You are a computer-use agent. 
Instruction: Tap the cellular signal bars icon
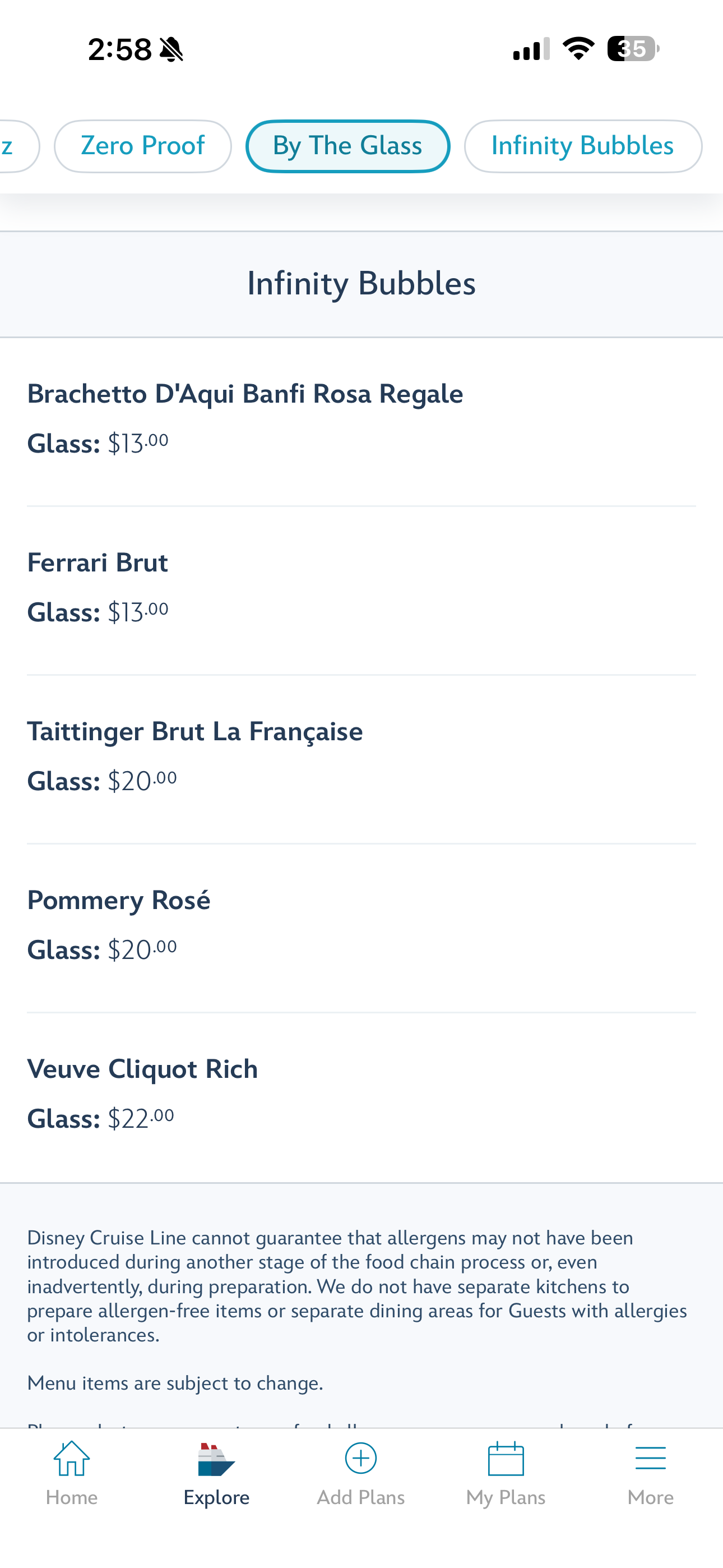point(531,49)
